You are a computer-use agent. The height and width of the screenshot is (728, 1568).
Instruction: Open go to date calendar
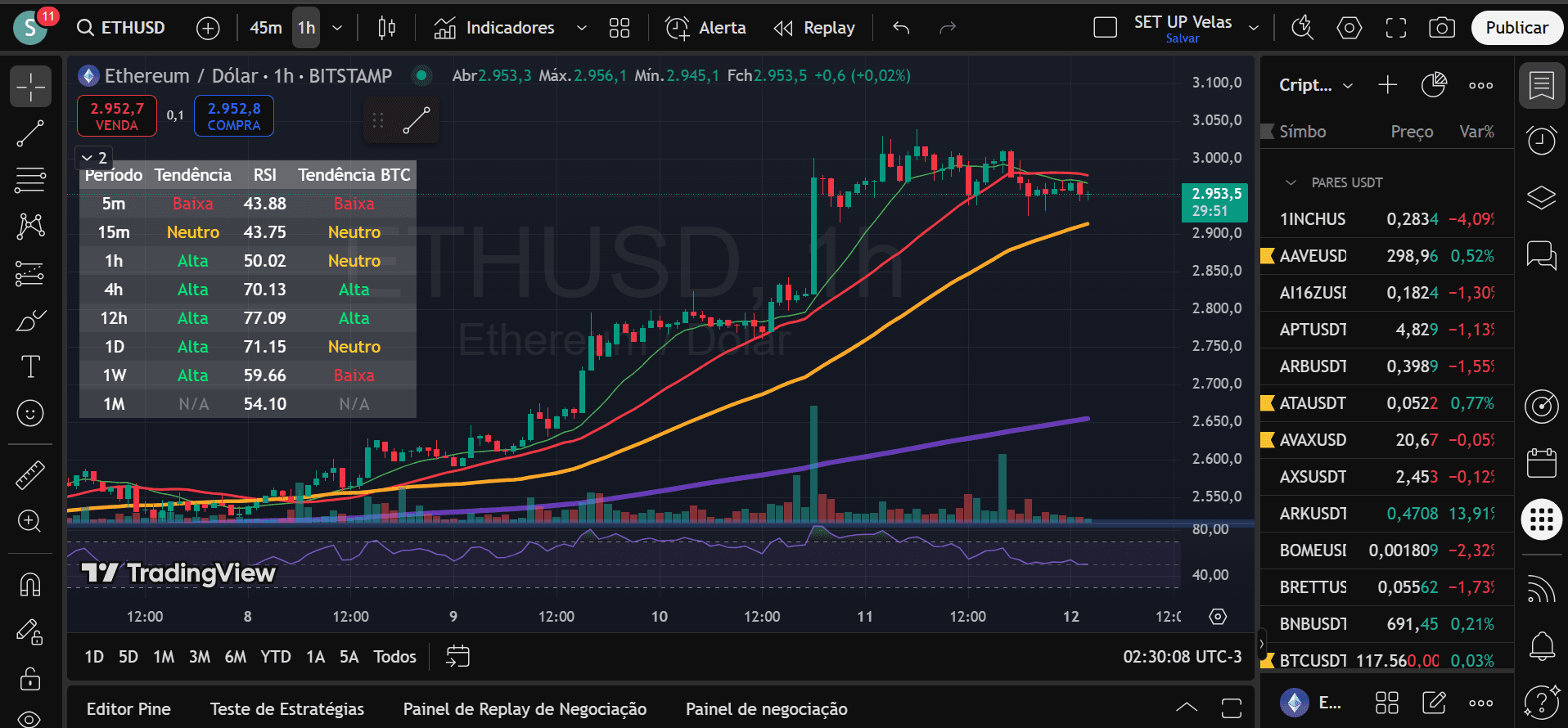point(457,656)
